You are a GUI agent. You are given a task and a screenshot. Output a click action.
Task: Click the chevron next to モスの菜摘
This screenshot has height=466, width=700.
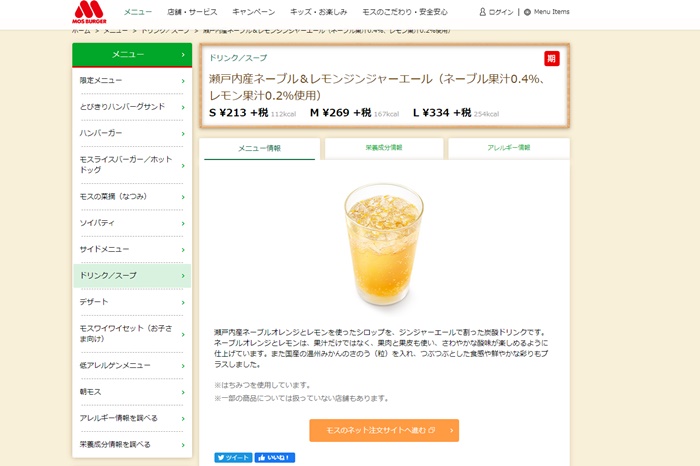pos(183,197)
